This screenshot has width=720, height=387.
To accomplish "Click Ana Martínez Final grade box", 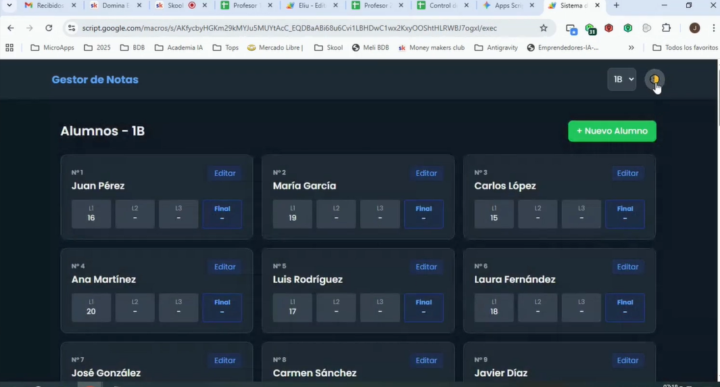I will coord(222,308).
